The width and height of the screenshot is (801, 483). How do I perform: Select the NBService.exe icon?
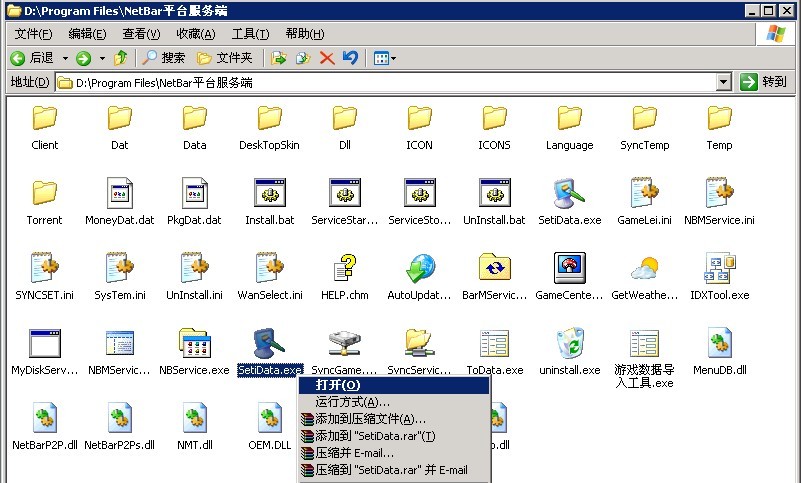[x=194, y=342]
